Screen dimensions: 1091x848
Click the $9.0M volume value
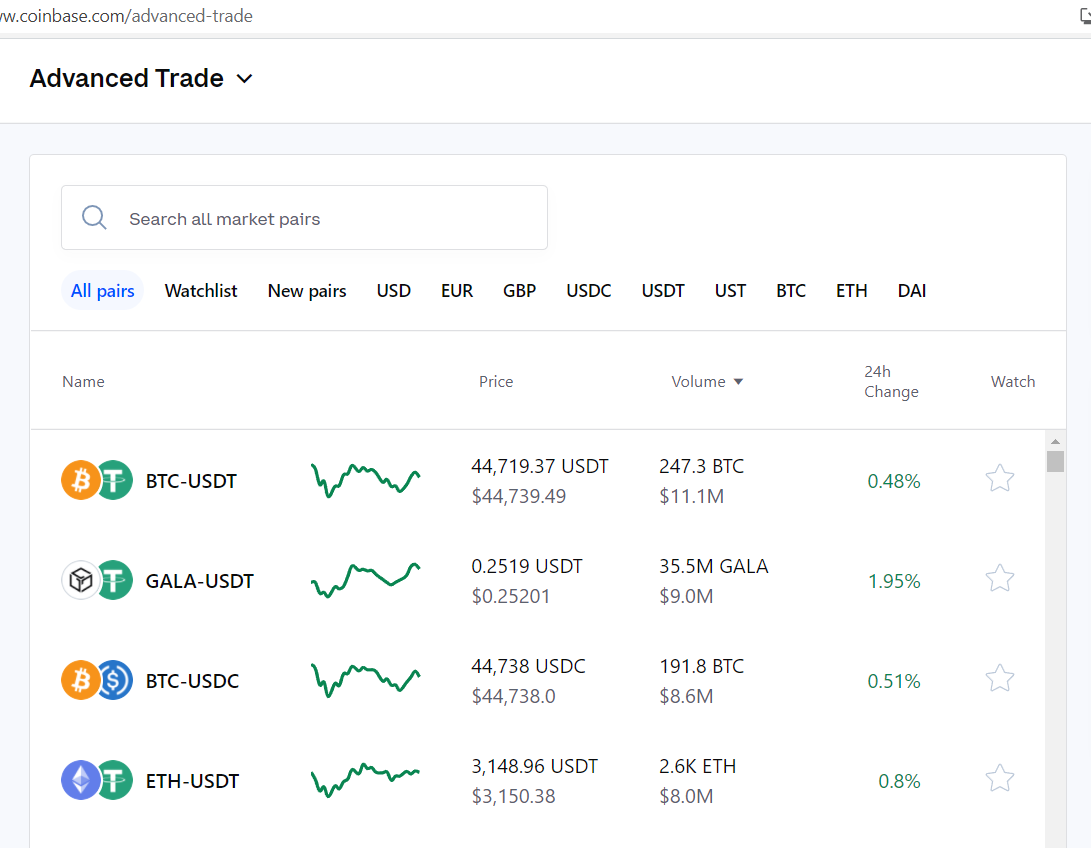pos(686,597)
